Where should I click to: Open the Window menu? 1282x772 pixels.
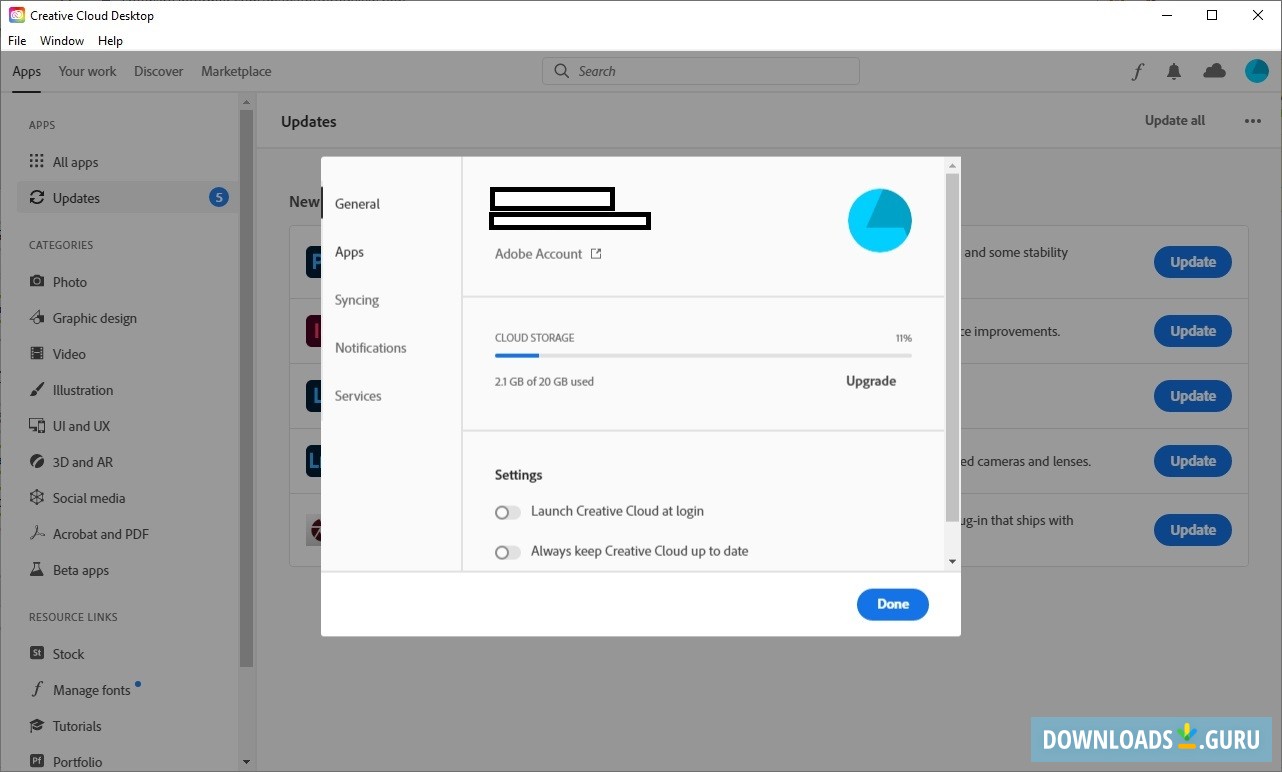tap(61, 40)
